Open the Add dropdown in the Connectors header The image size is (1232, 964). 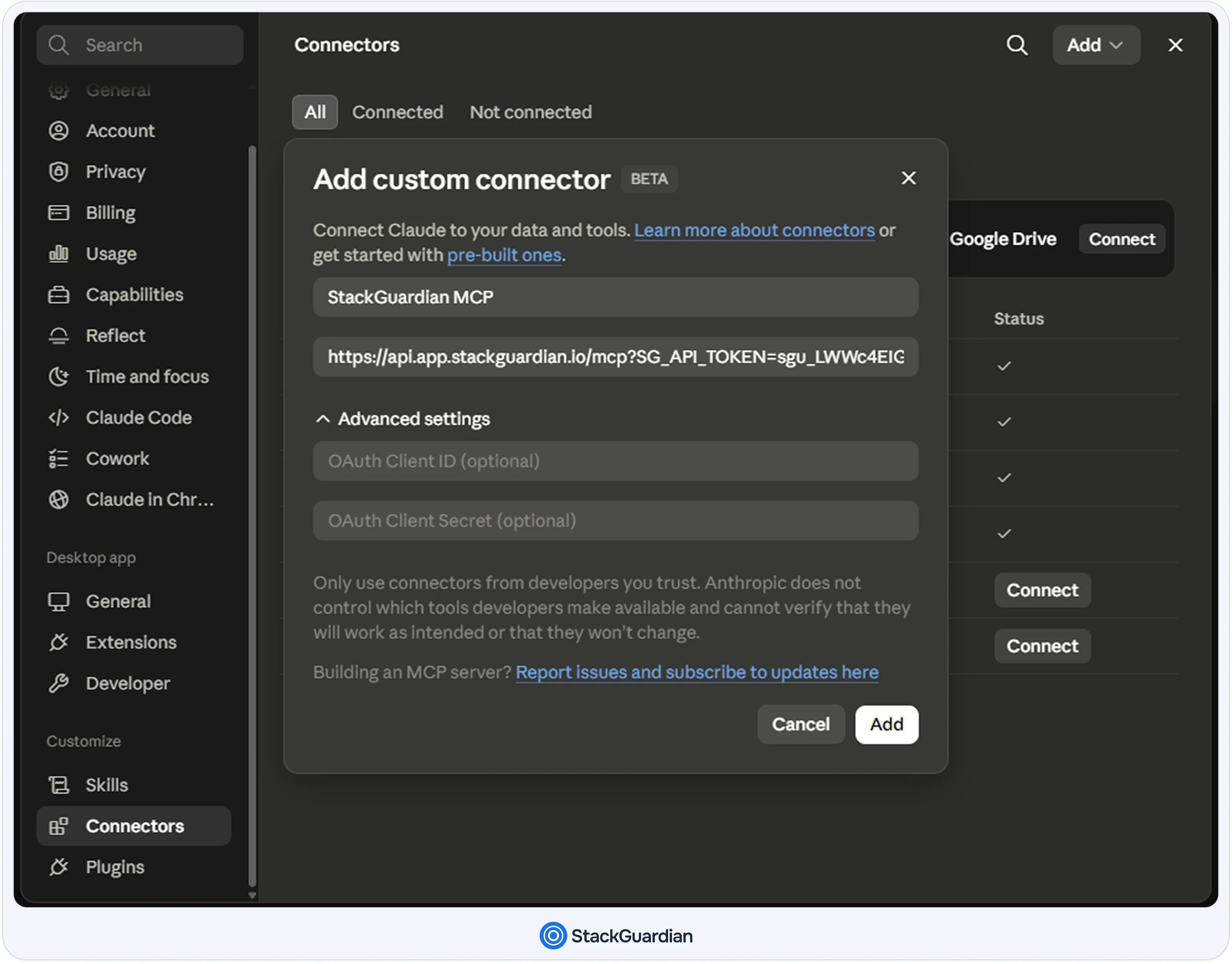pyautogui.click(x=1096, y=45)
